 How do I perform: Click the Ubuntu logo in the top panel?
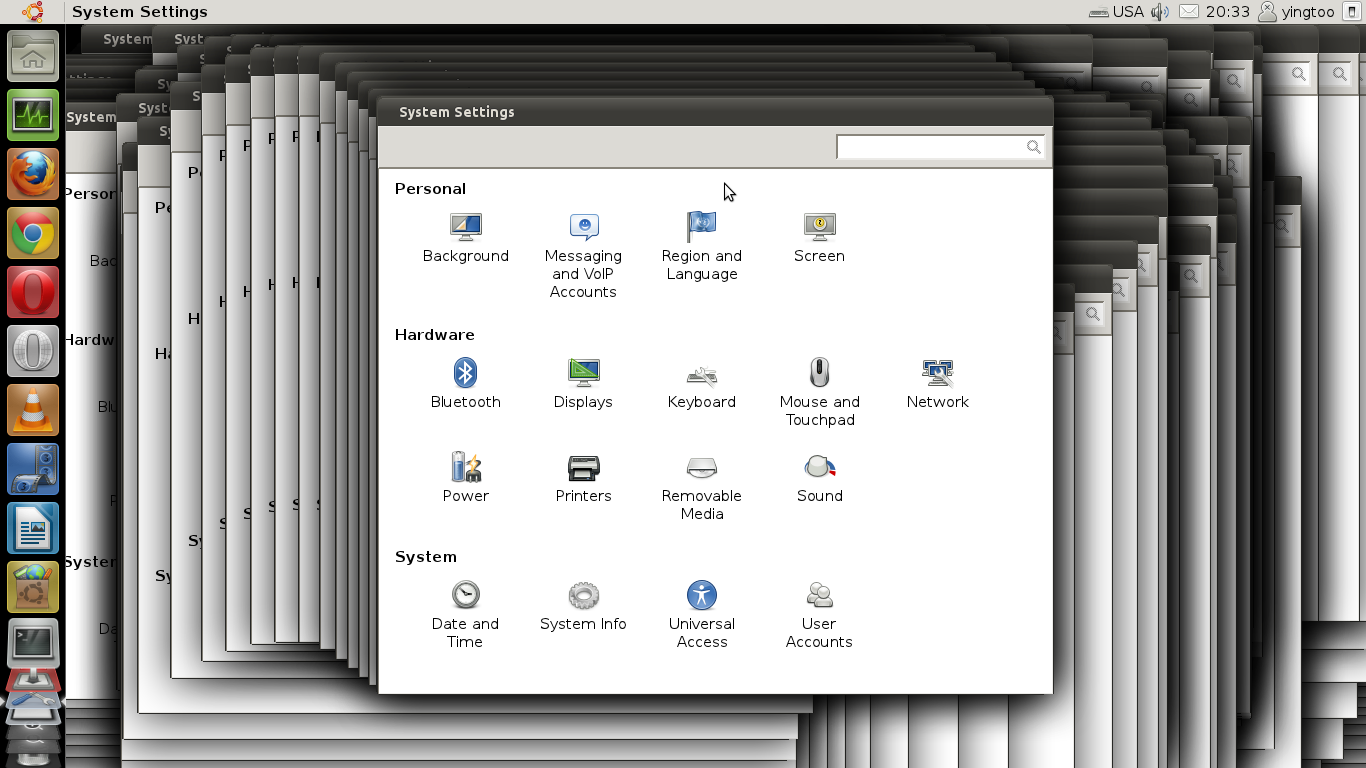[x=33, y=12]
